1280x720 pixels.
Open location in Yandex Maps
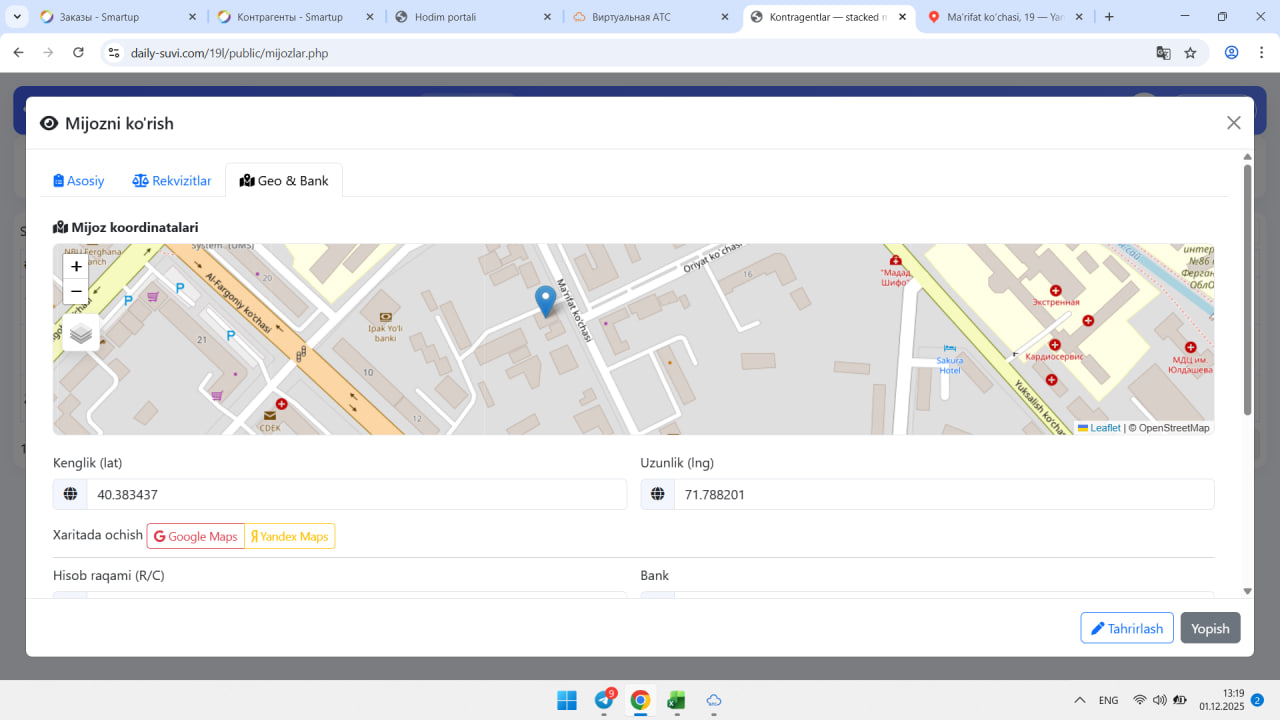pyautogui.click(x=290, y=537)
